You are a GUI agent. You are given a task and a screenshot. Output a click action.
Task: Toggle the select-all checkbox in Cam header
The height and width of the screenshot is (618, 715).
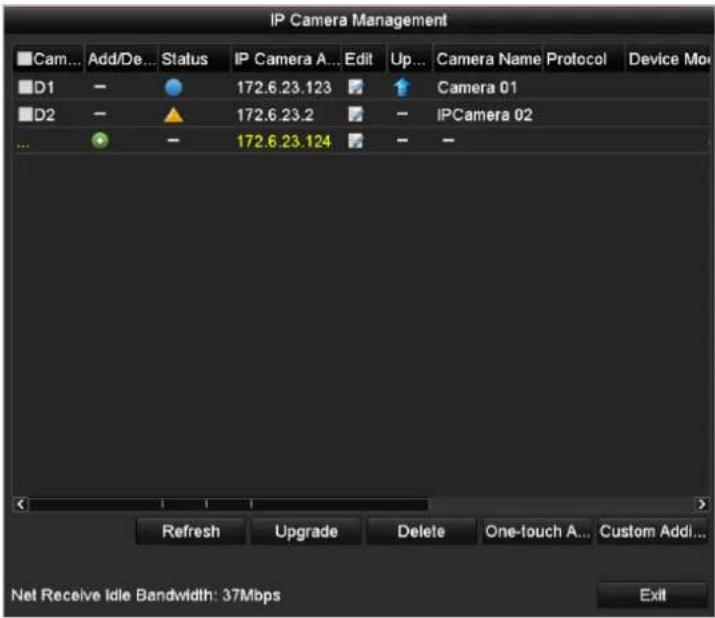coord(24,59)
